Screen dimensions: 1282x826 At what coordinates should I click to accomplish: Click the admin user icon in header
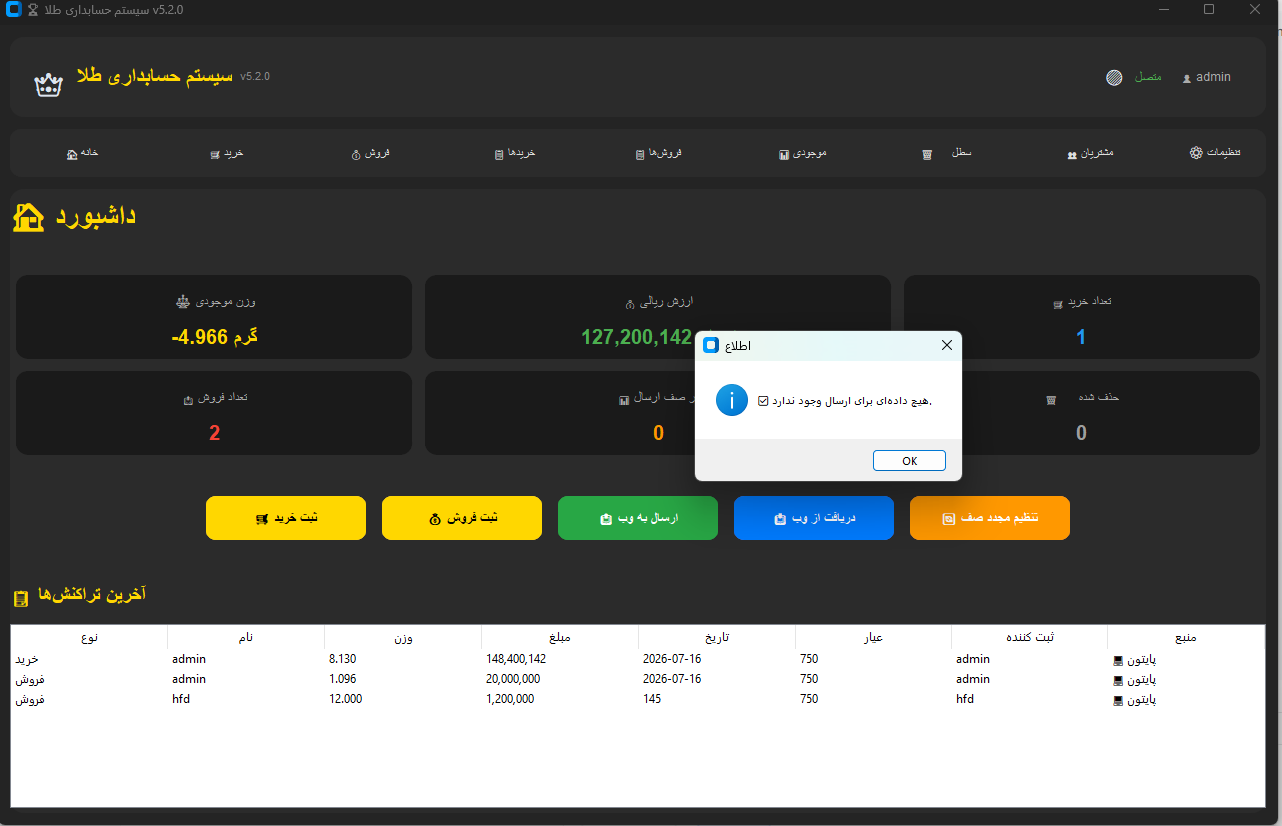(x=1187, y=78)
